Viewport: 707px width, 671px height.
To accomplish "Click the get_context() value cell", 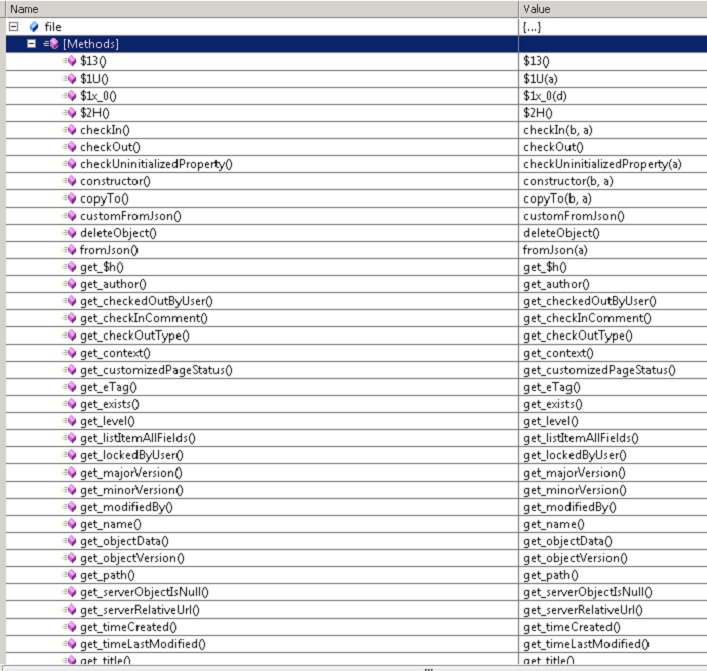I will [x=613, y=353].
